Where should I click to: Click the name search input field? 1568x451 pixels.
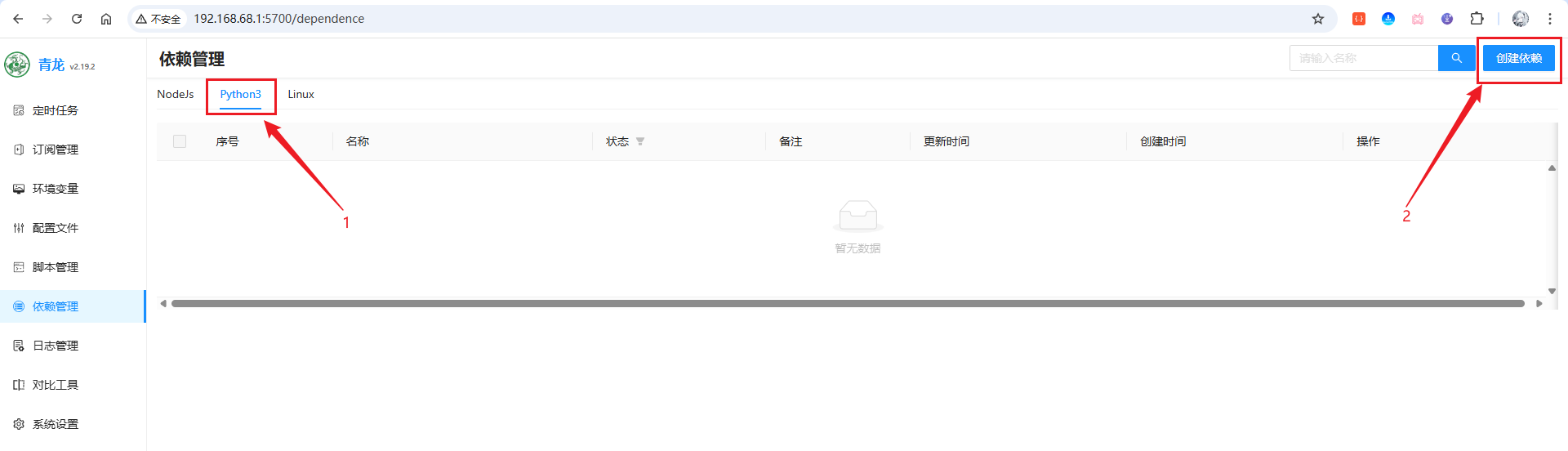tap(1363, 58)
